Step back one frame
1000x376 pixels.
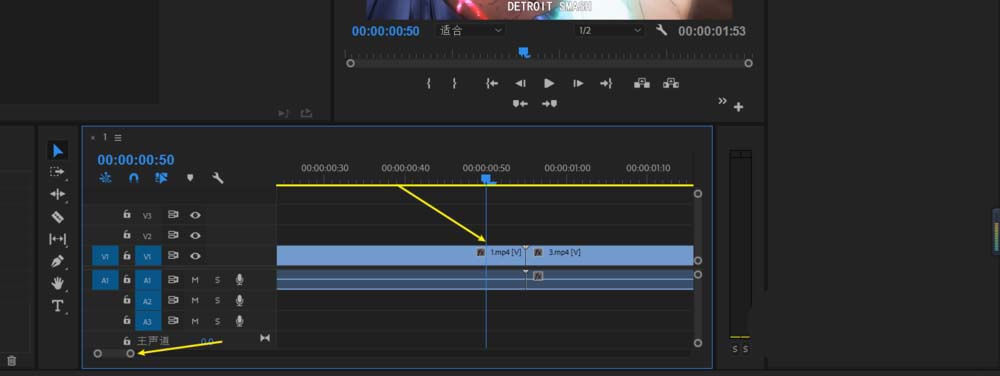point(520,83)
